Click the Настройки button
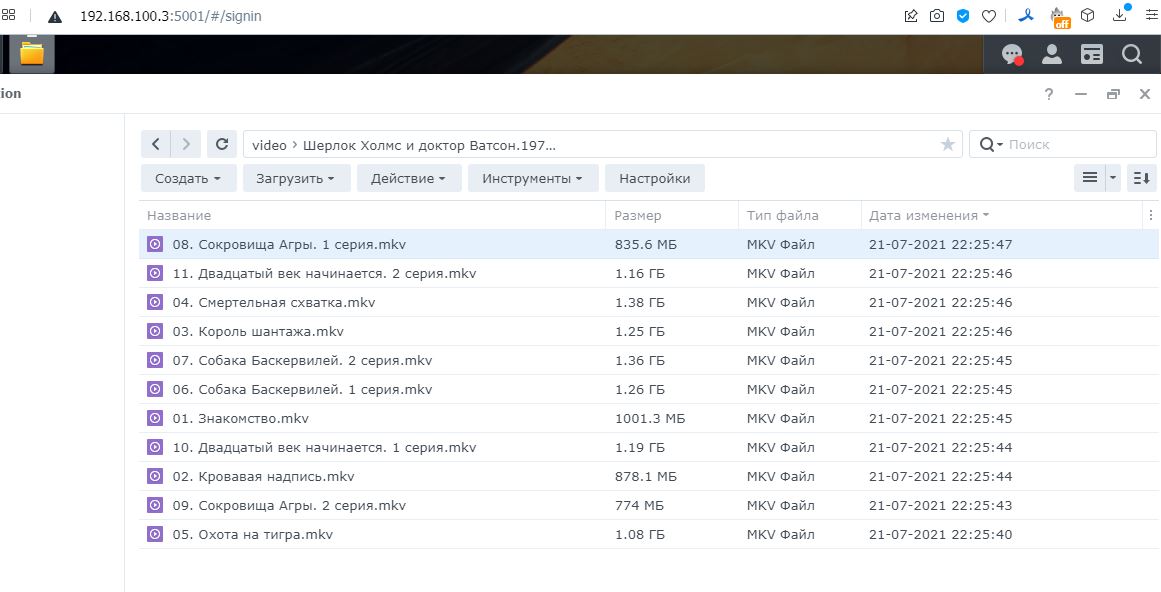The image size is (1161, 592). [x=654, y=179]
